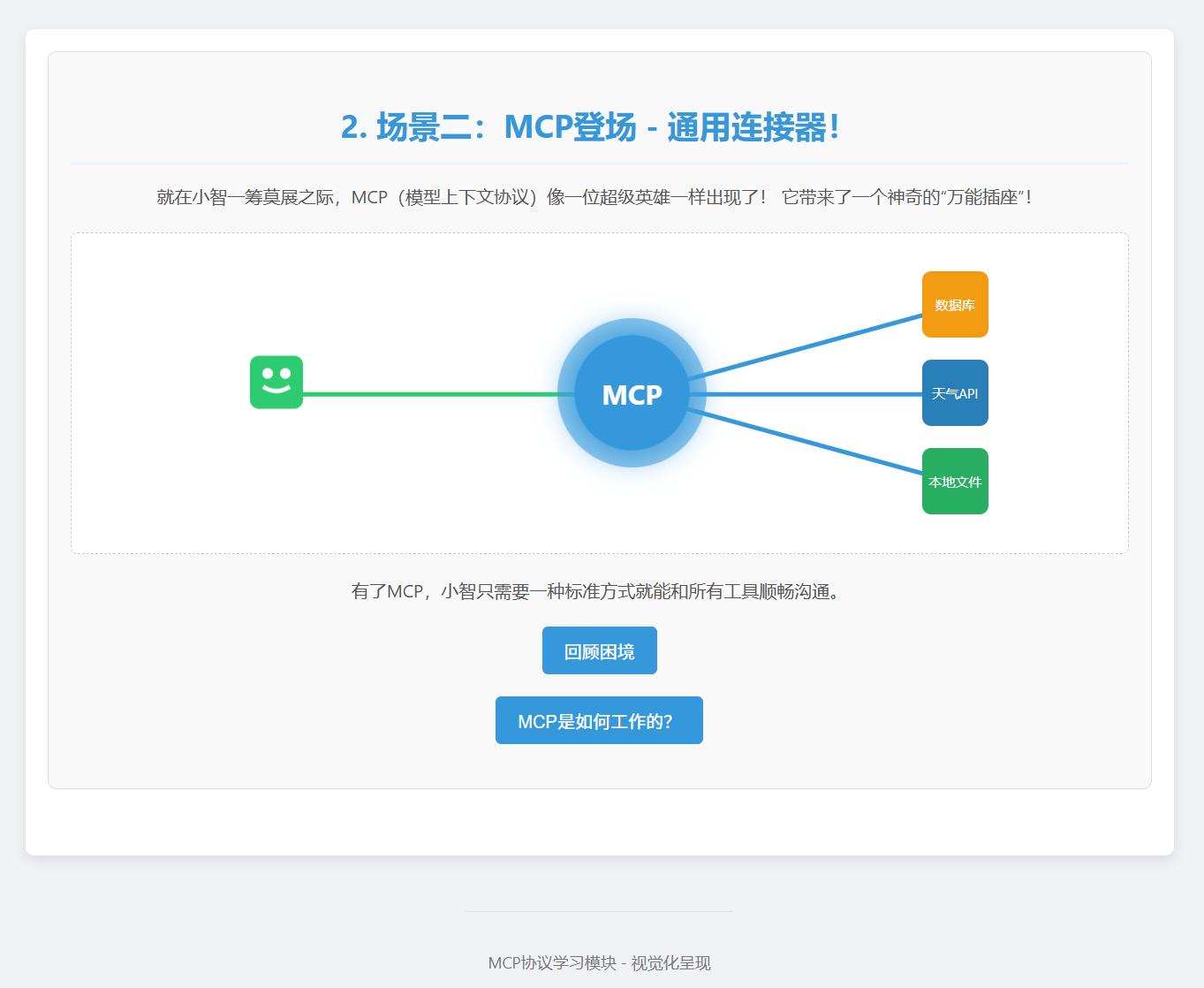1204x988 pixels.
Task: Click the MCP label inside the circle
Action: (631, 395)
